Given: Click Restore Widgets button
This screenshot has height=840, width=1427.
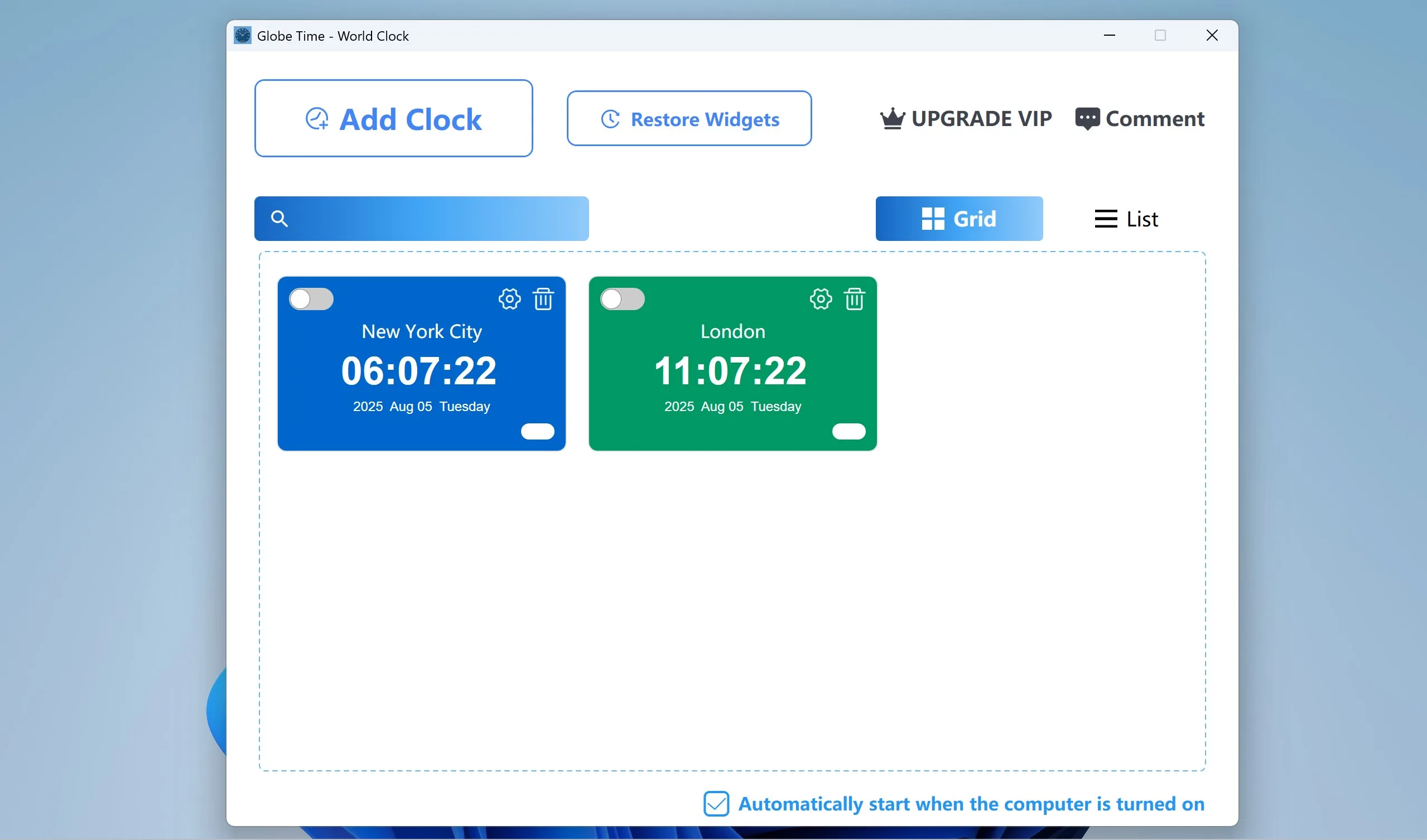Looking at the screenshot, I should coord(689,118).
